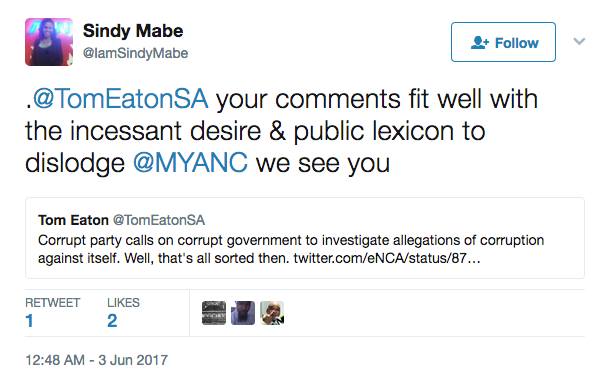The image size is (609, 375).
Task: Open the twitter.com/eNCA/status link
Action: click(x=387, y=258)
